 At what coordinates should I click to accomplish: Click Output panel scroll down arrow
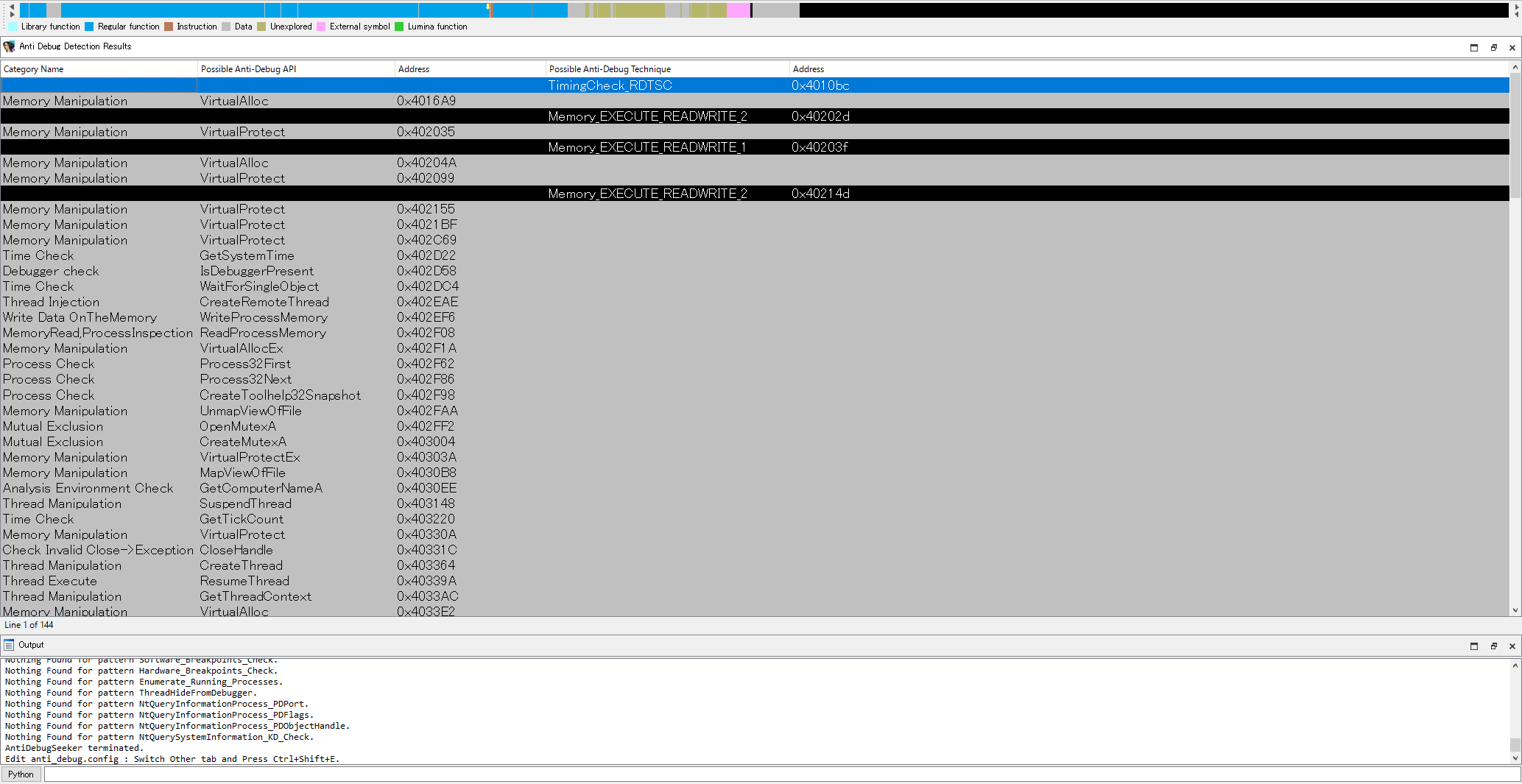1515,758
